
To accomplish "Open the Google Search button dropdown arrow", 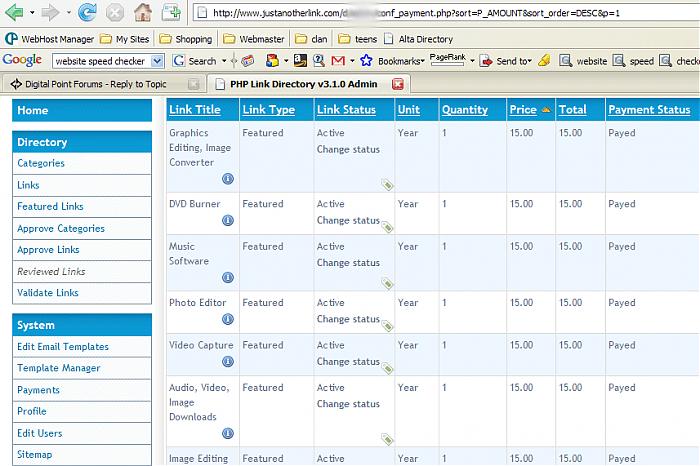I will pyautogui.click(x=224, y=61).
